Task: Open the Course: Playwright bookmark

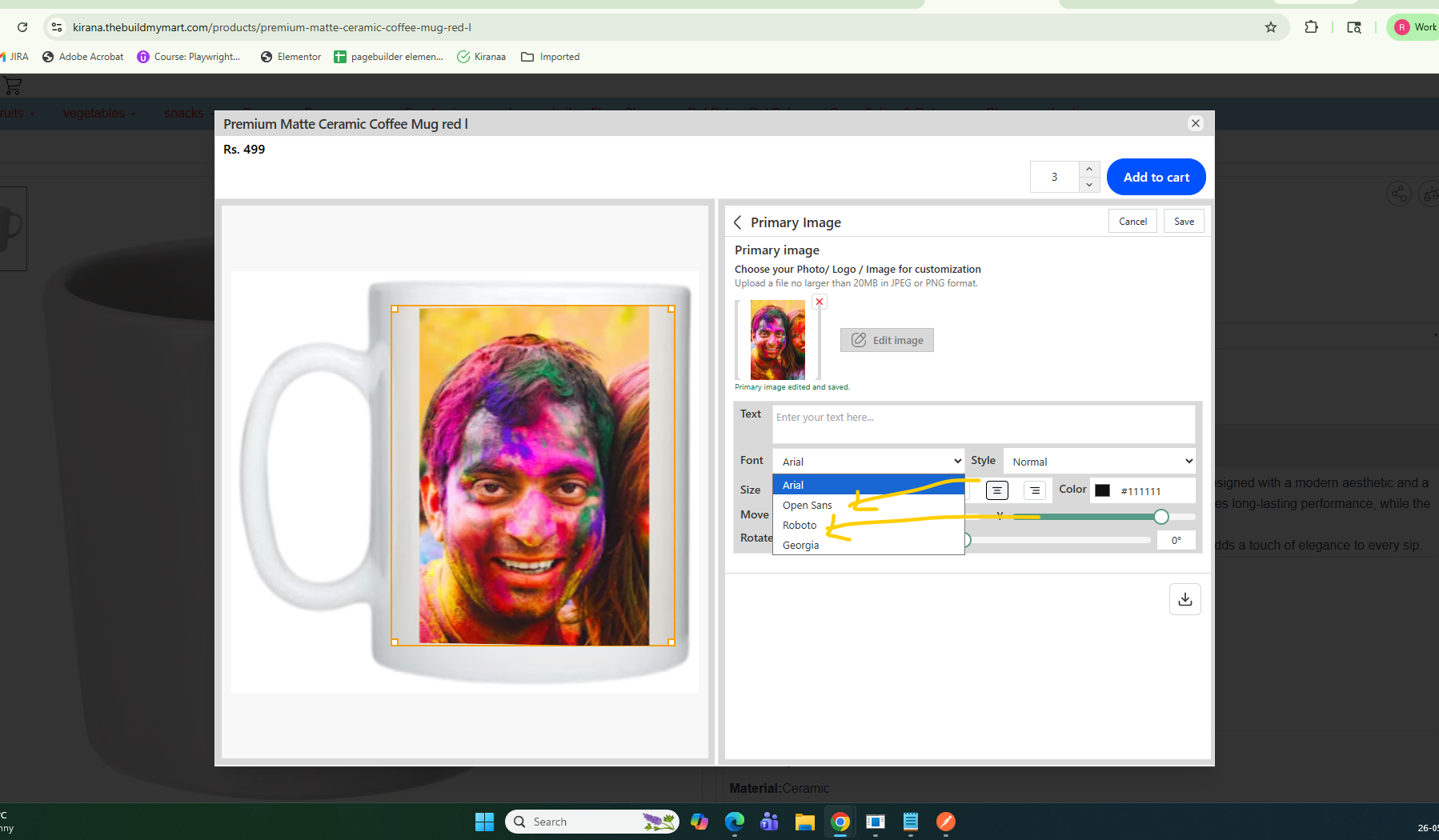Action: (x=189, y=57)
